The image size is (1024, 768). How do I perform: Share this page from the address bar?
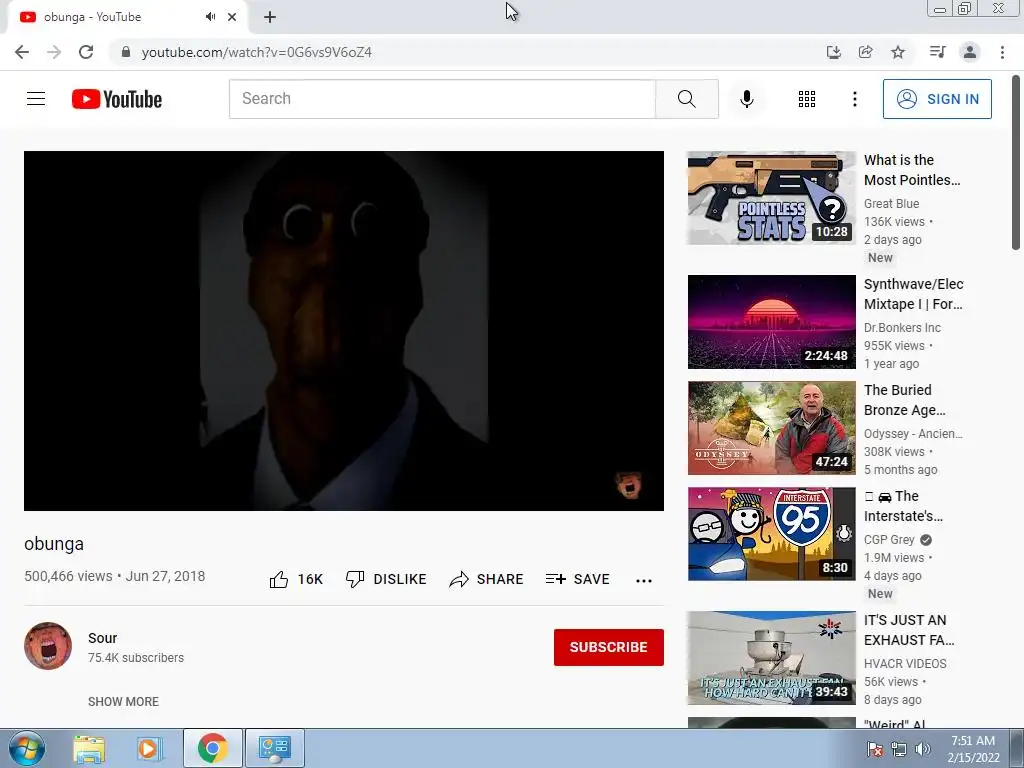tap(865, 52)
